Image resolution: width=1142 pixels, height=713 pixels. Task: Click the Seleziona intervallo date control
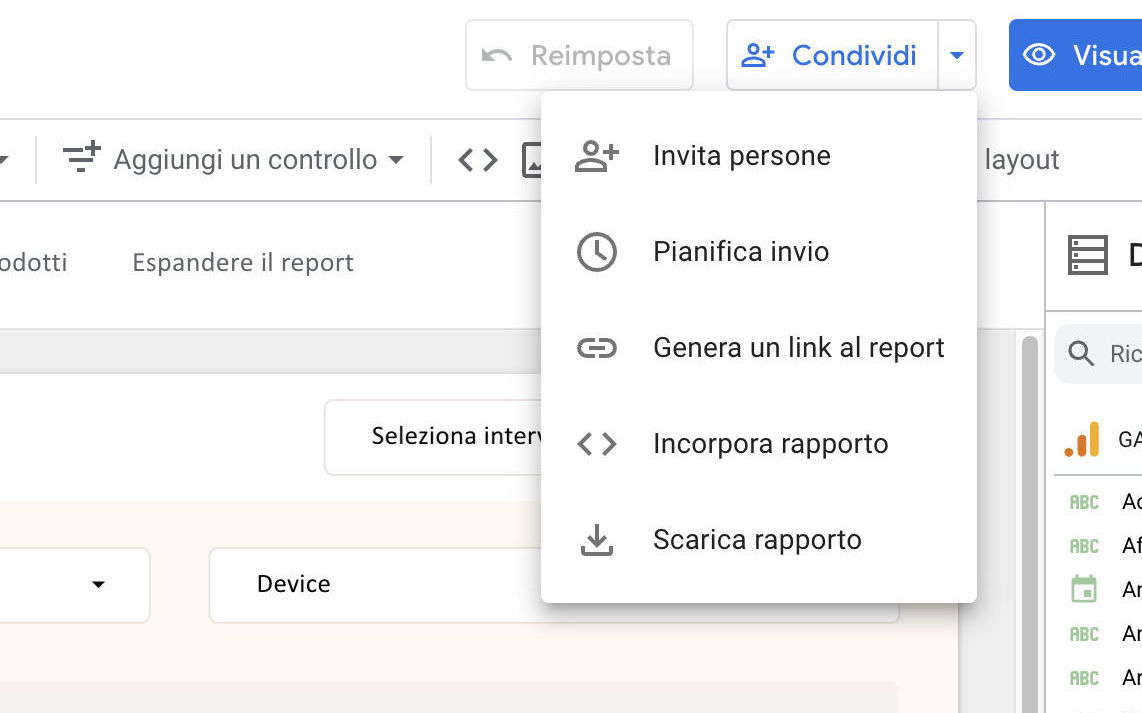pos(433,436)
